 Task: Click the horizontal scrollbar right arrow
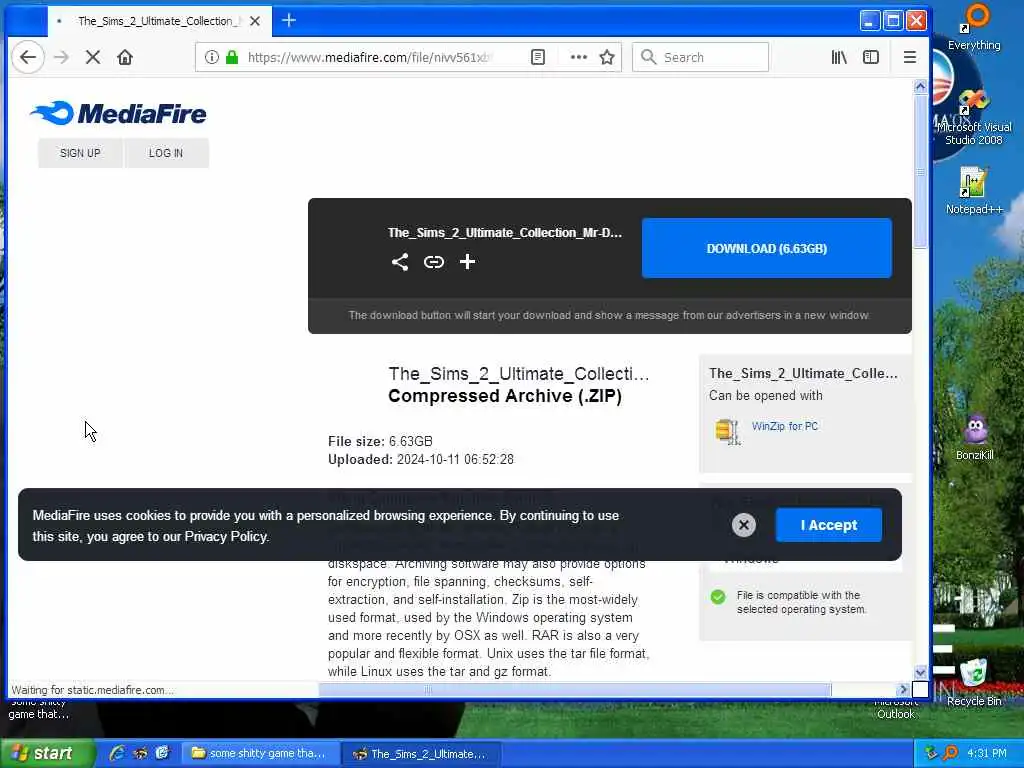903,689
